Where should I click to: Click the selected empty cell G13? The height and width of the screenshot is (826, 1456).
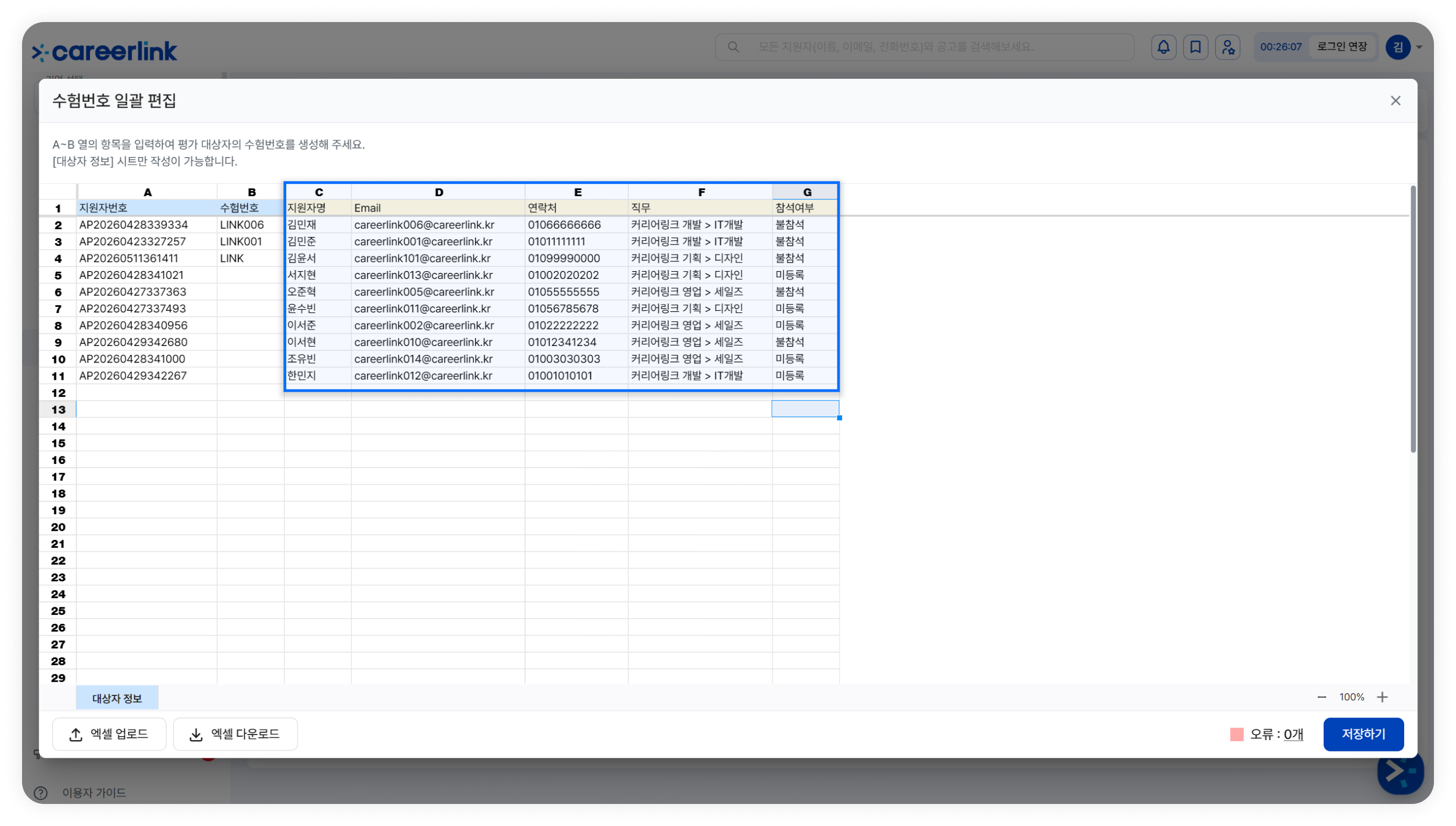(x=805, y=409)
